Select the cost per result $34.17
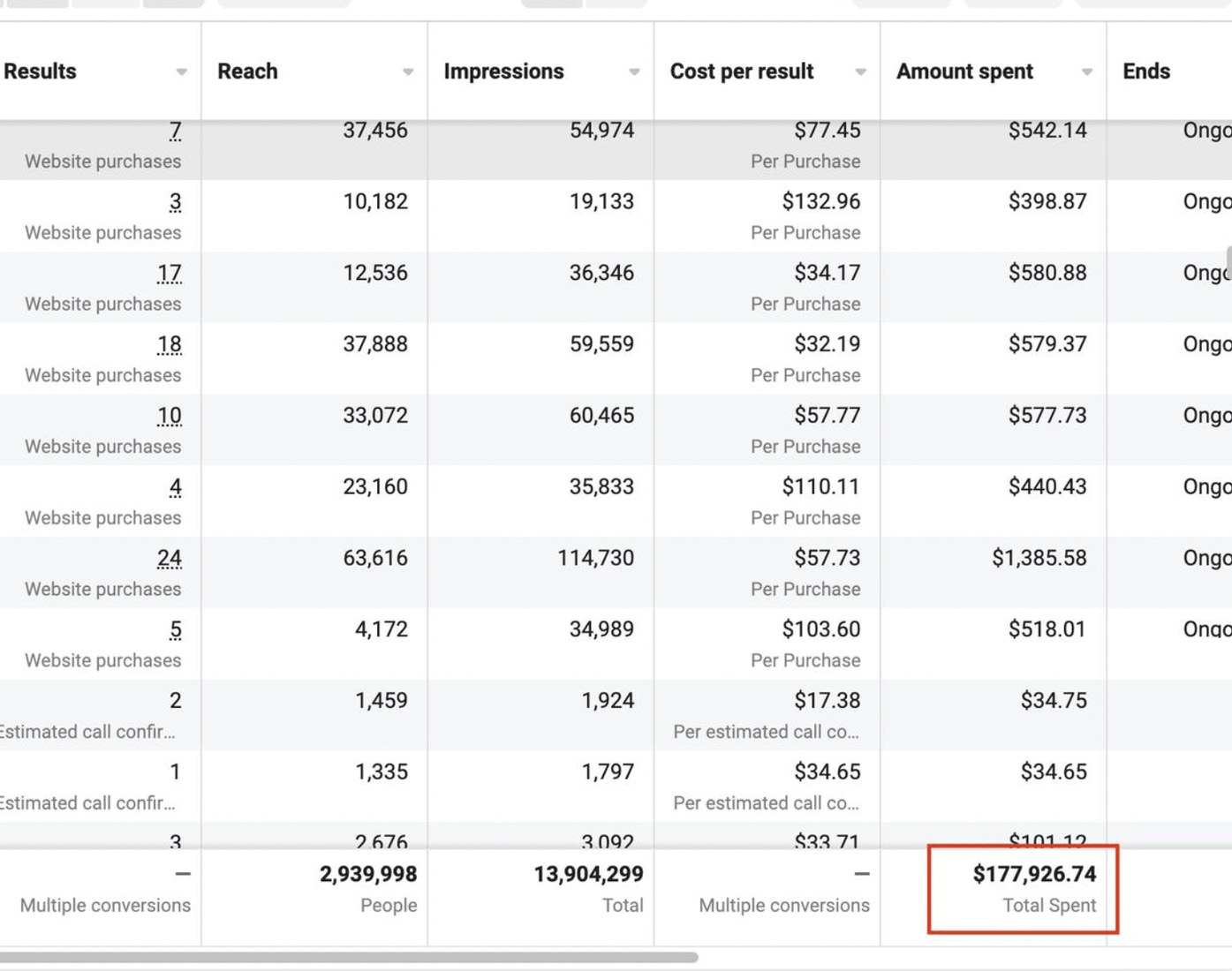Screen dimensions: 1232x971 click(828, 274)
